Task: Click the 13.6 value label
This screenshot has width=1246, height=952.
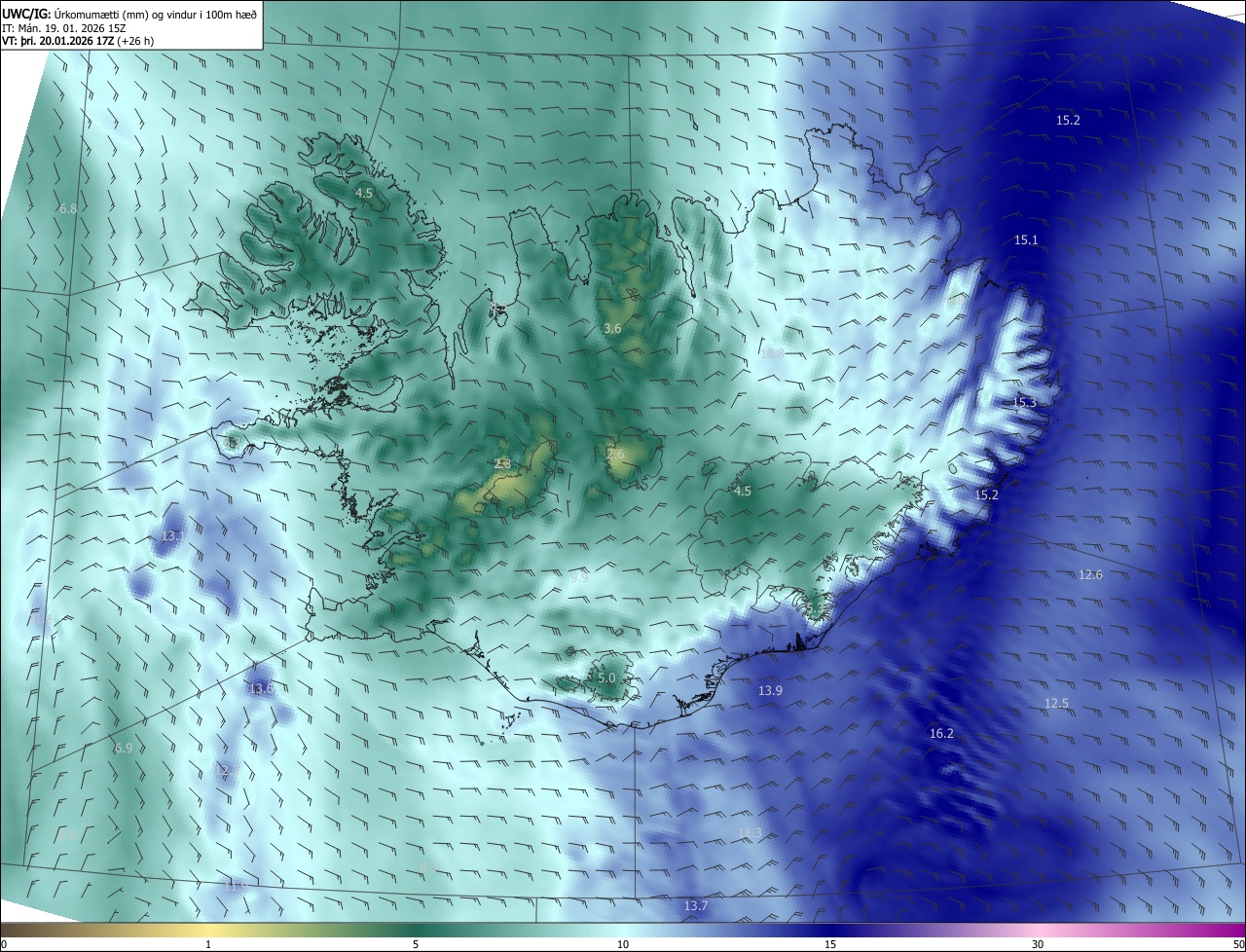Action: [261, 689]
